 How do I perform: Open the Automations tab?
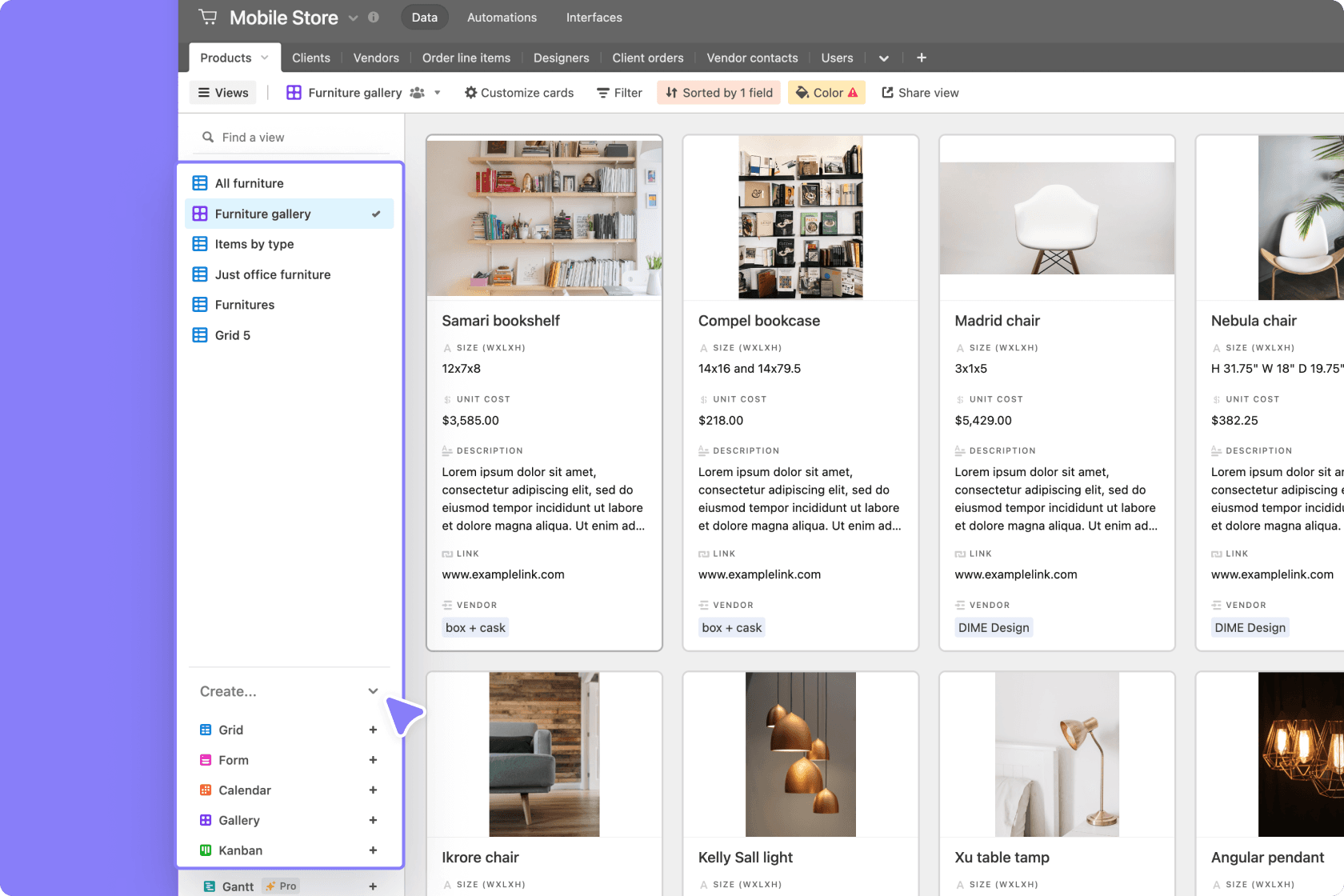coord(502,17)
